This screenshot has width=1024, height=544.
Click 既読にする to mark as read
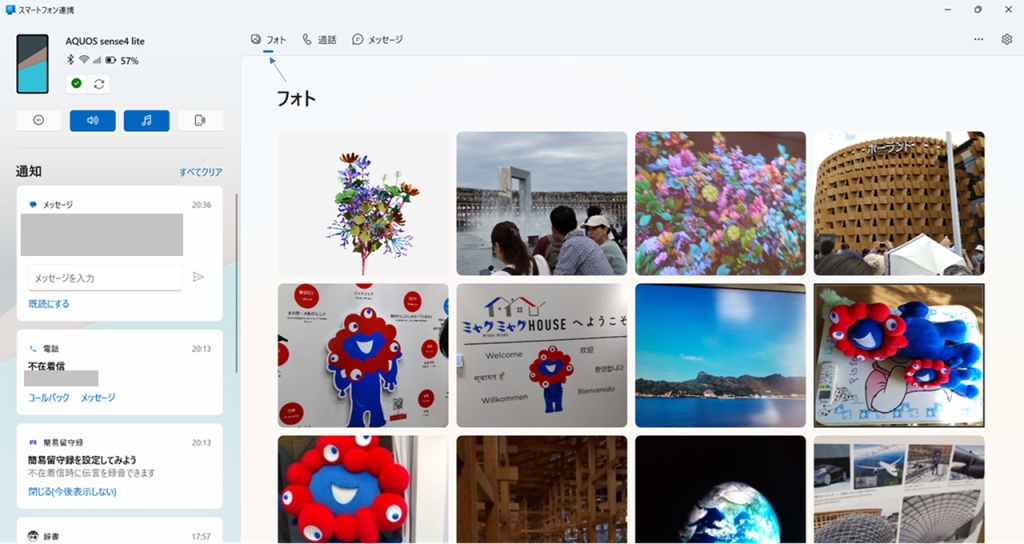tap(49, 303)
